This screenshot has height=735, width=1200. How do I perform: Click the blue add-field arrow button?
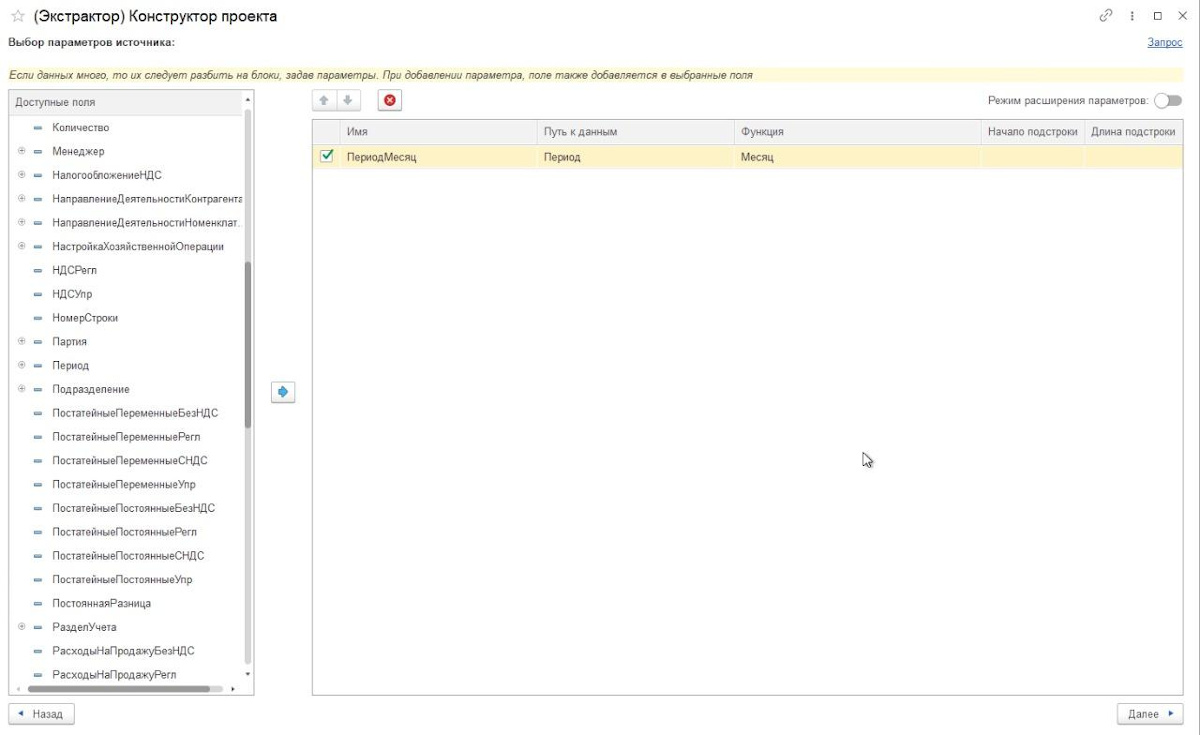pyautogui.click(x=283, y=393)
